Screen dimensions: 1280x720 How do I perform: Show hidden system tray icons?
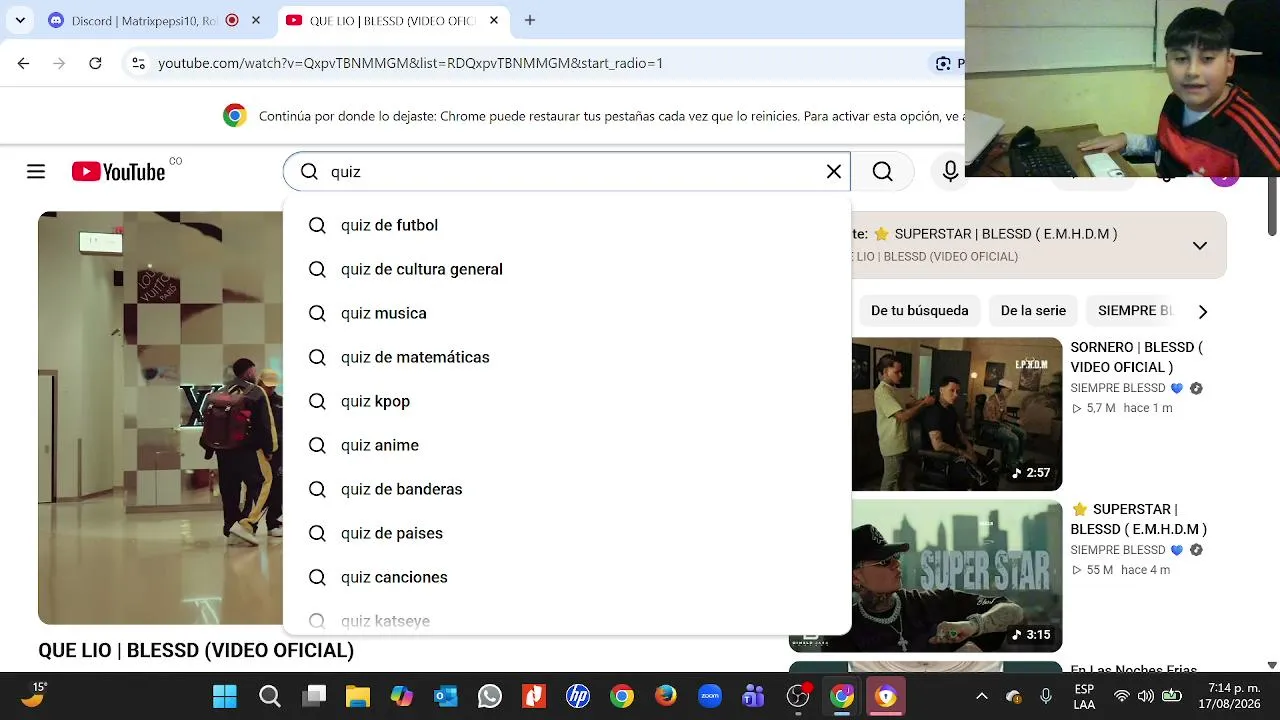click(x=982, y=696)
